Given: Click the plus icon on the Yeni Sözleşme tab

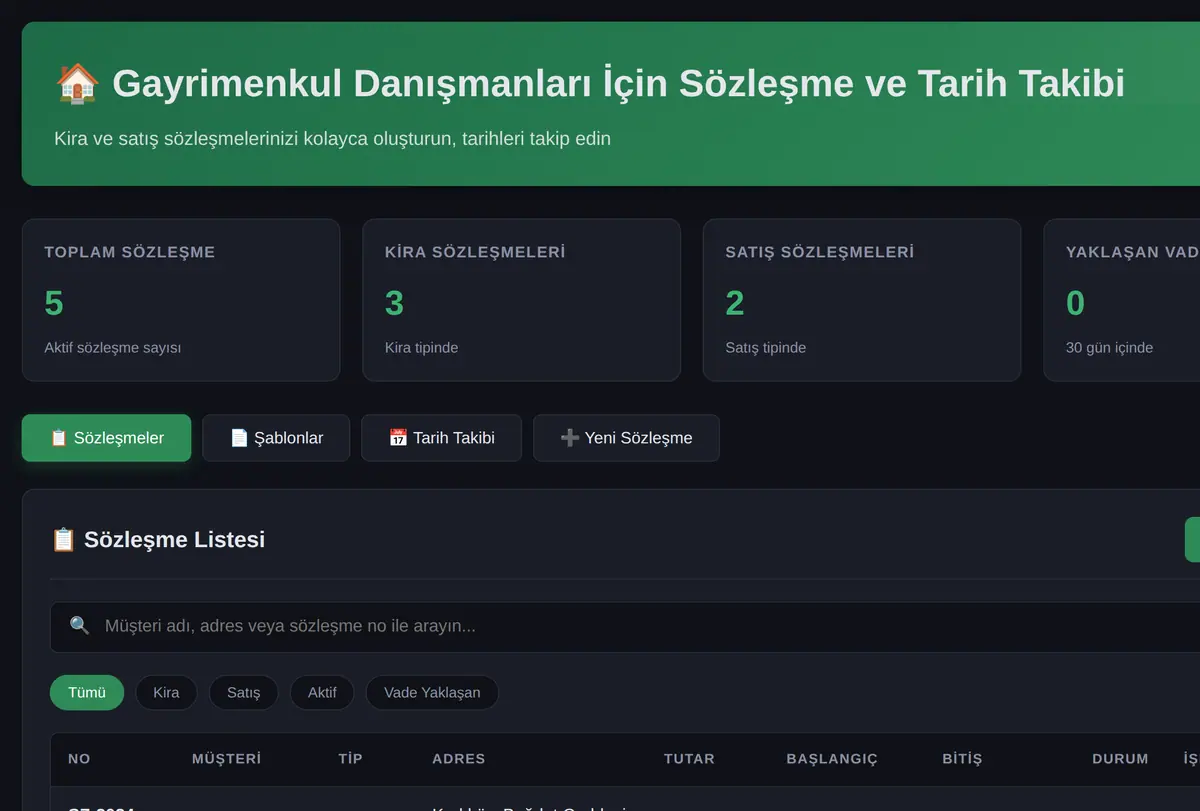Looking at the screenshot, I should 570,438.
